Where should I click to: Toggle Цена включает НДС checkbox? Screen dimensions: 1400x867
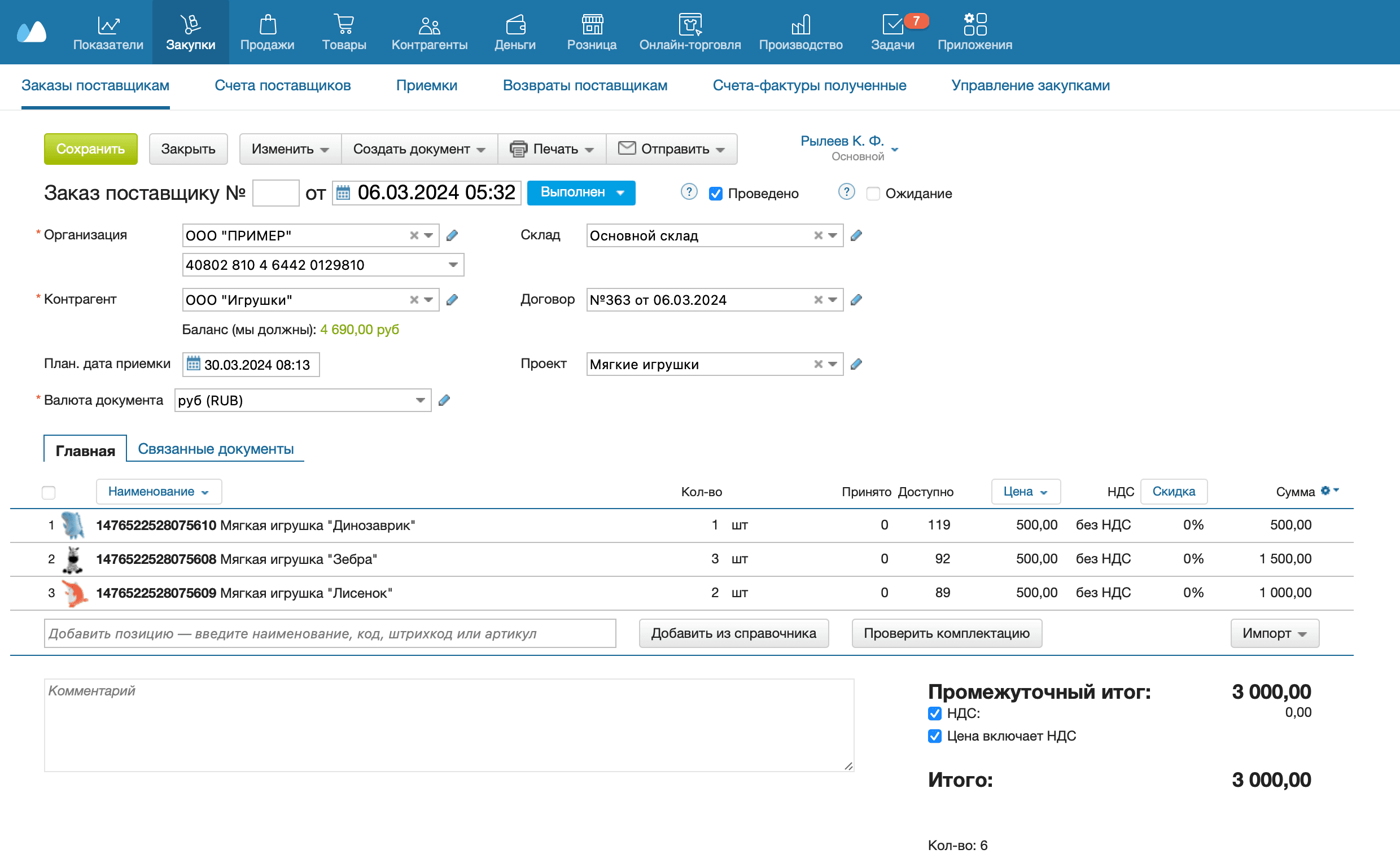tap(934, 736)
